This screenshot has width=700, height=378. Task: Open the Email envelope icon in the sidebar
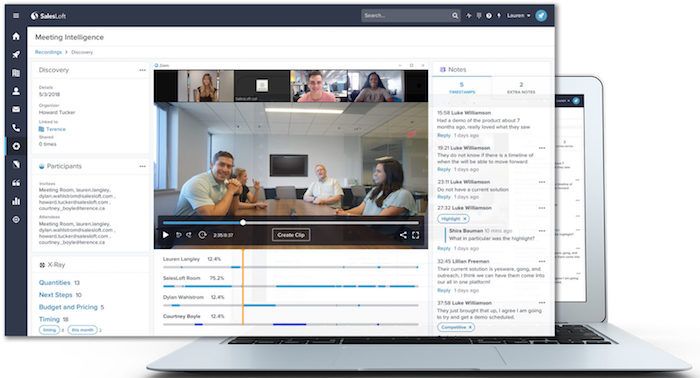tap(16, 109)
